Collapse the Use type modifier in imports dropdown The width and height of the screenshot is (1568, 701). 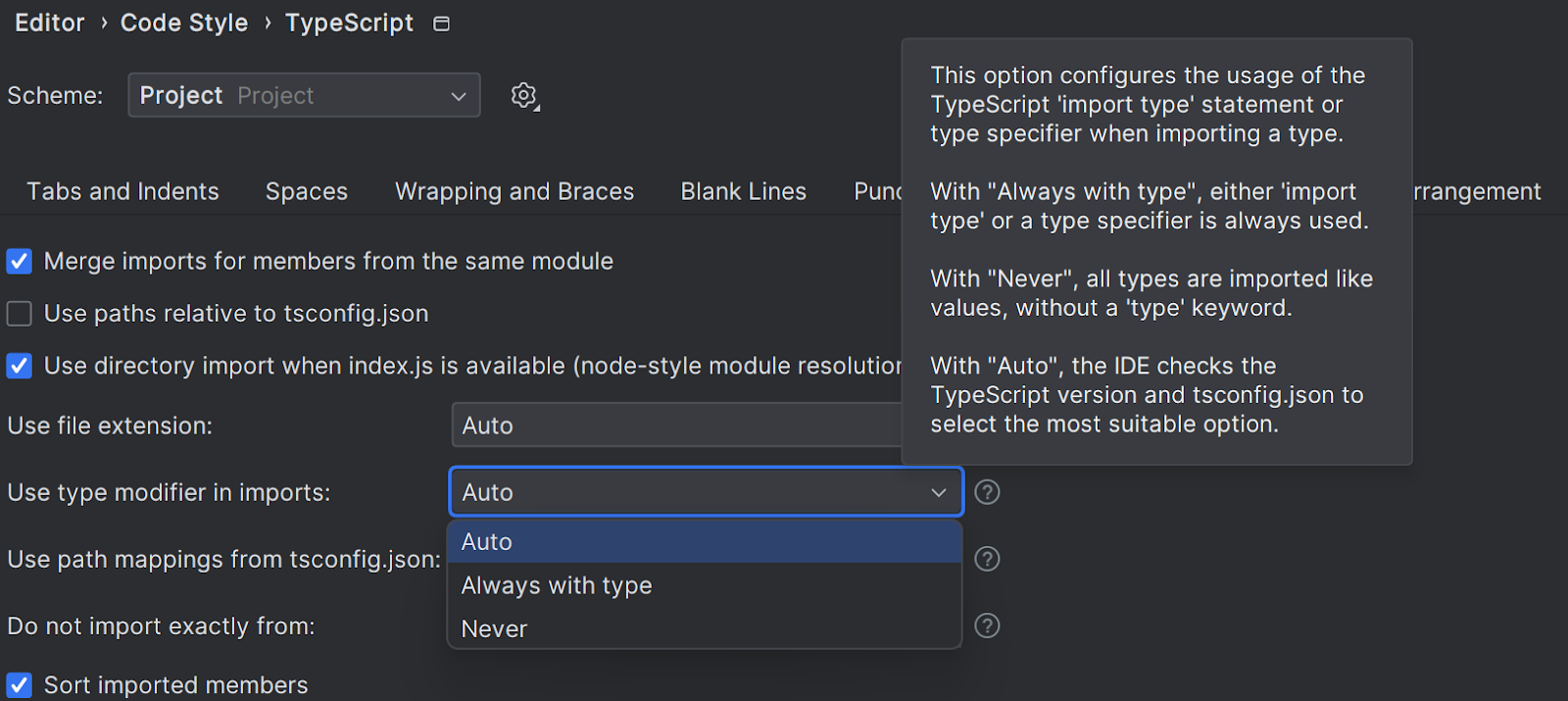(x=706, y=492)
